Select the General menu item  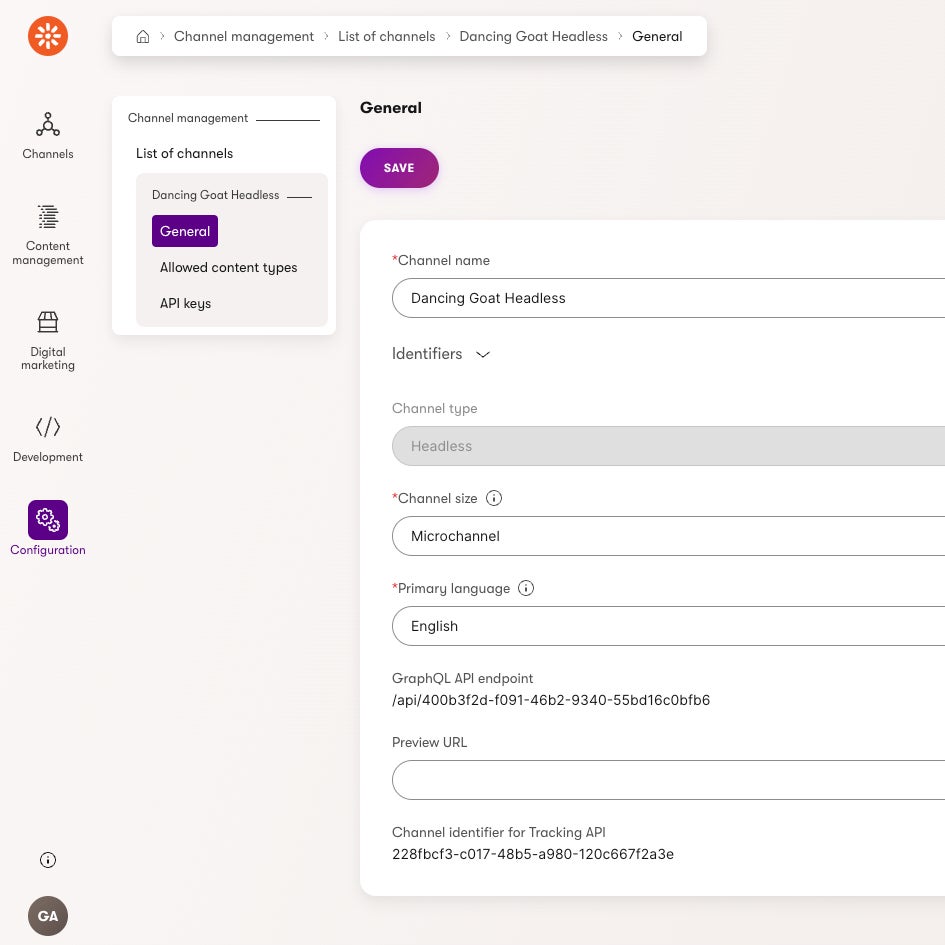(185, 231)
